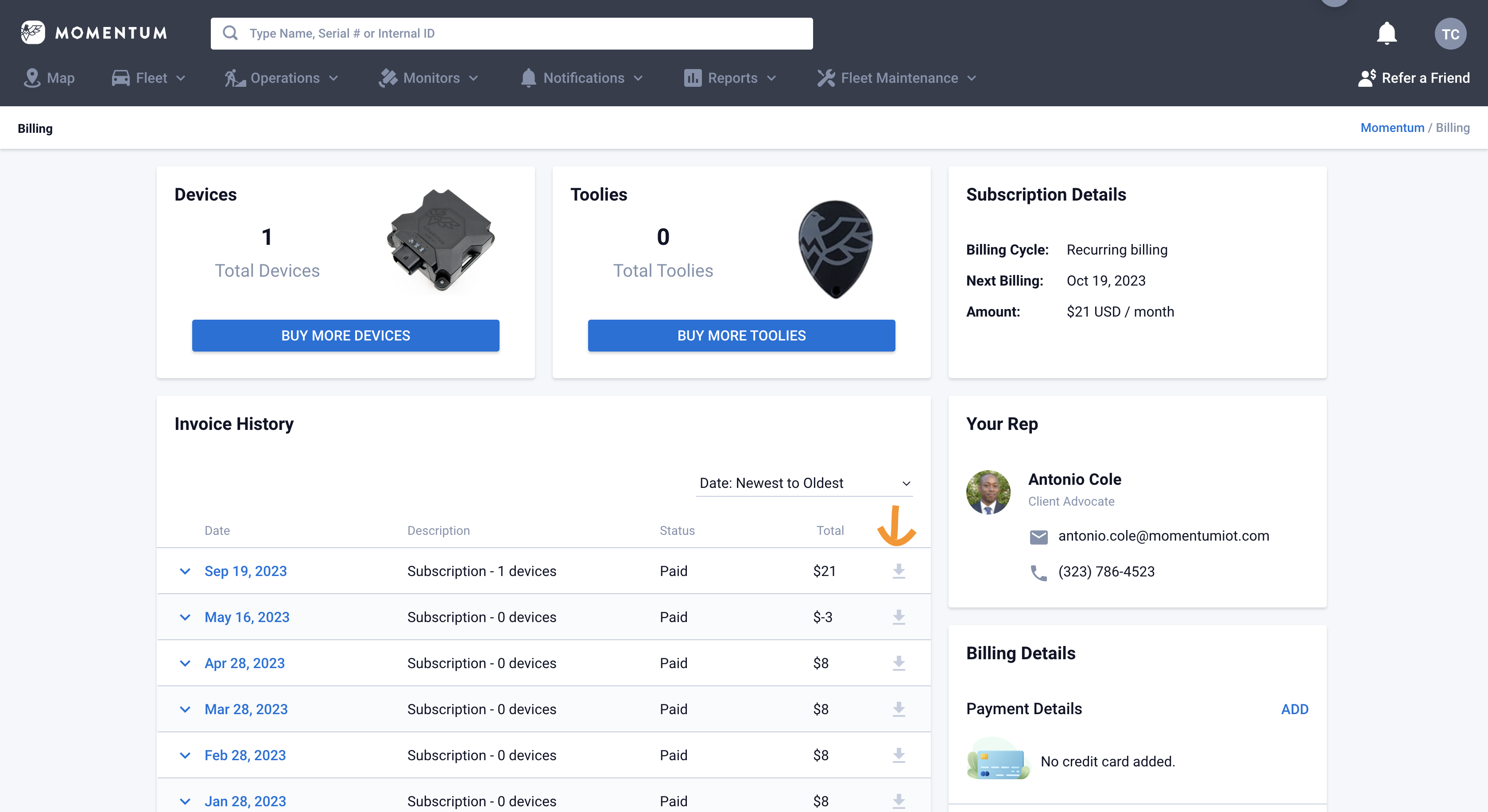Click the BUY MORE TOOLIES button
This screenshot has height=812, width=1488.
pyautogui.click(x=741, y=336)
